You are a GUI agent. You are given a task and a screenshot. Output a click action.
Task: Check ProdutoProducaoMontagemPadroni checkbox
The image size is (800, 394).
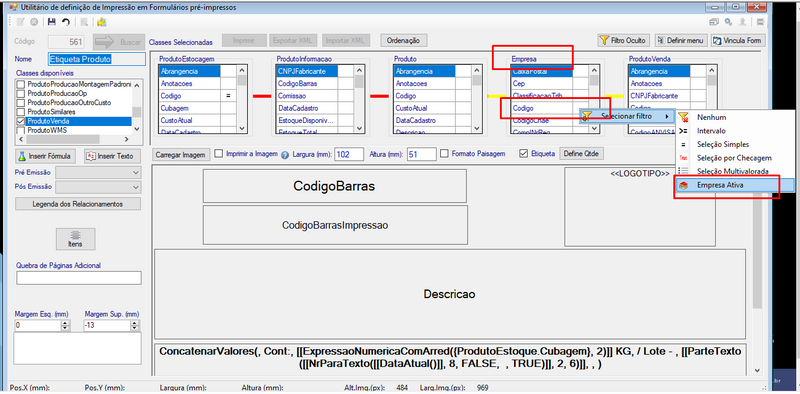point(21,84)
